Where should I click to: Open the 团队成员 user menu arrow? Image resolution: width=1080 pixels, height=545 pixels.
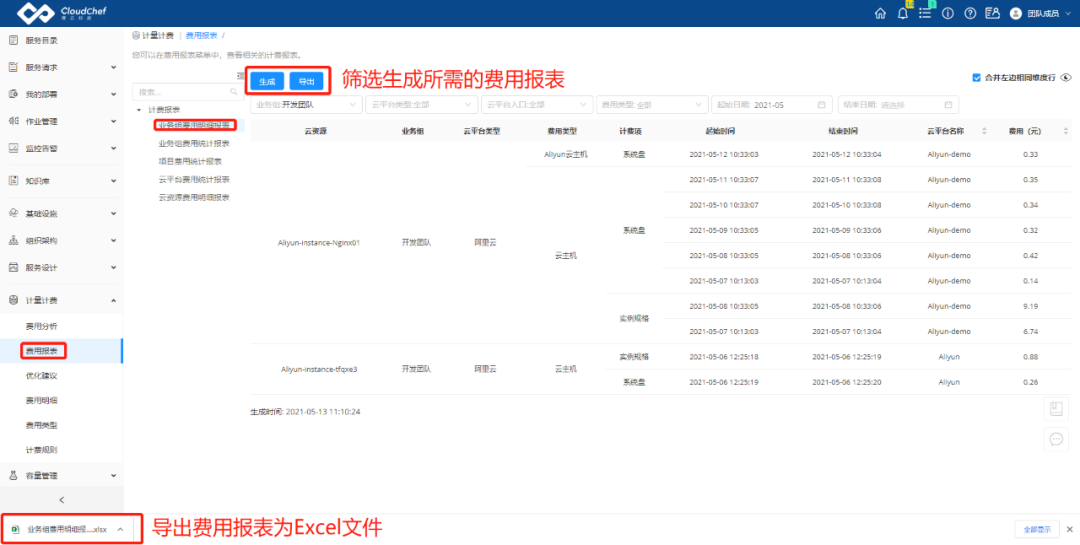1068,14
